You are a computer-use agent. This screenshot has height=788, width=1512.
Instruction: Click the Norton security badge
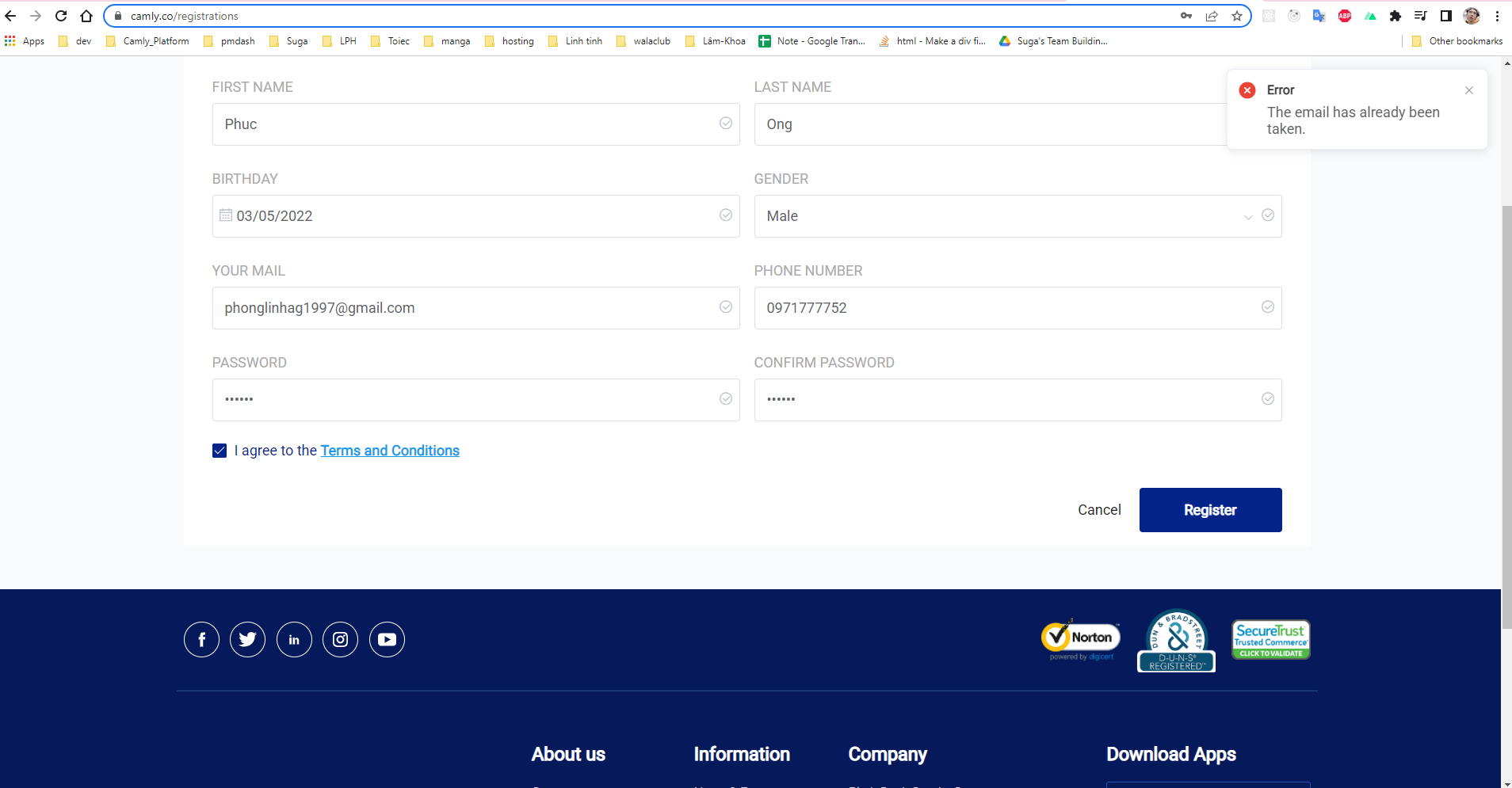pyautogui.click(x=1080, y=639)
